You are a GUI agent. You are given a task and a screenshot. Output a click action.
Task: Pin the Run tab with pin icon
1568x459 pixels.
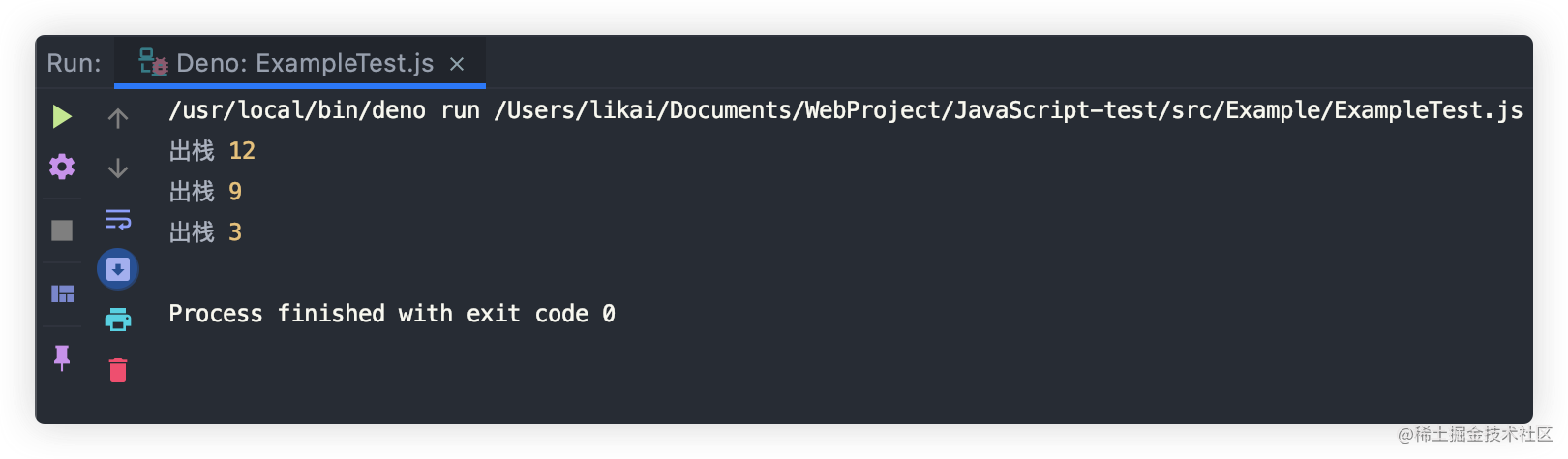pyautogui.click(x=62, y=357)
